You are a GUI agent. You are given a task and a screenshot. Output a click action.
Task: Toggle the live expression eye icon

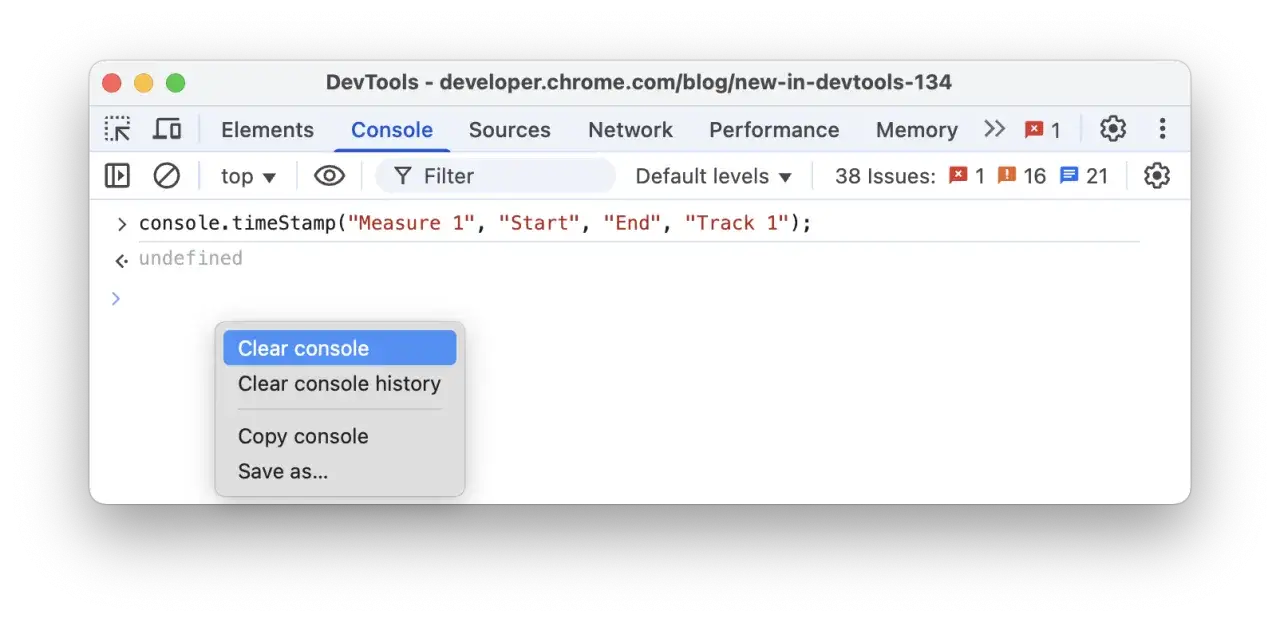pyautogui.click(x=329, y=176)
